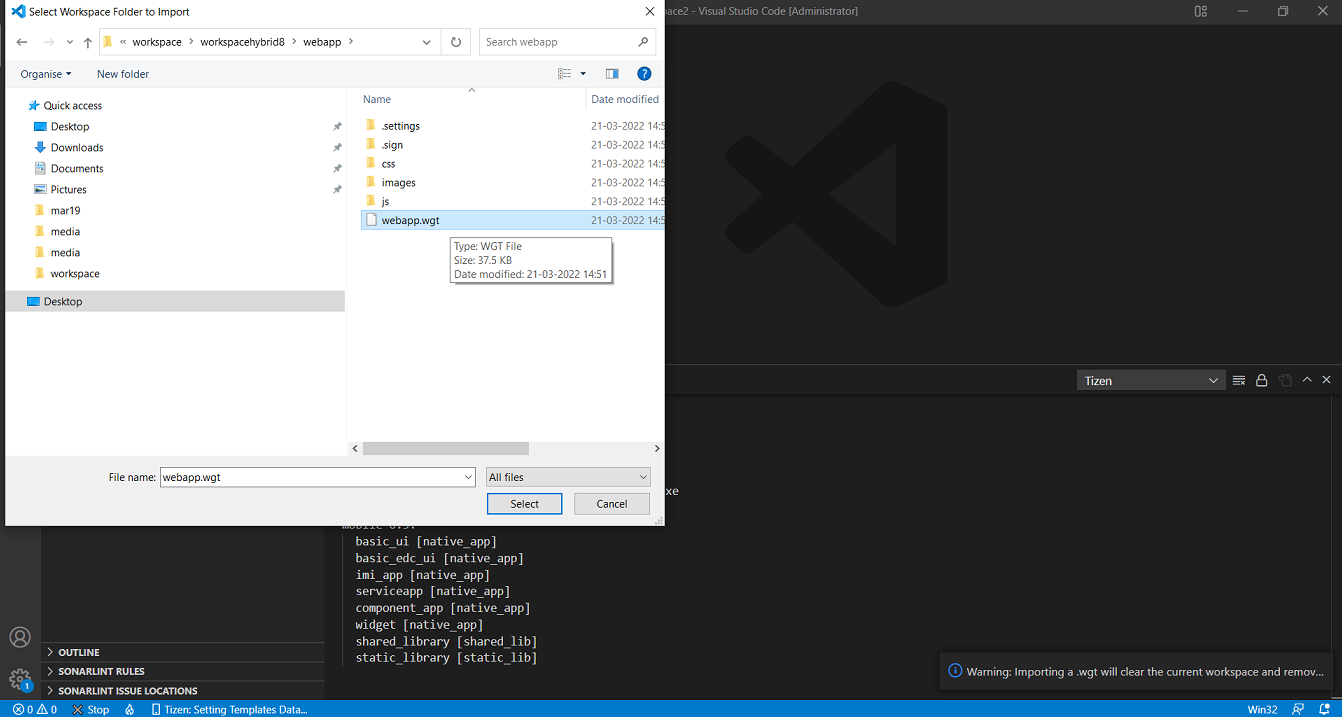Image resolution: width=1343 pixels, height=717 pixels.
Task: Refresh the folder view in dialog
Action: click(x=456, y=42)
